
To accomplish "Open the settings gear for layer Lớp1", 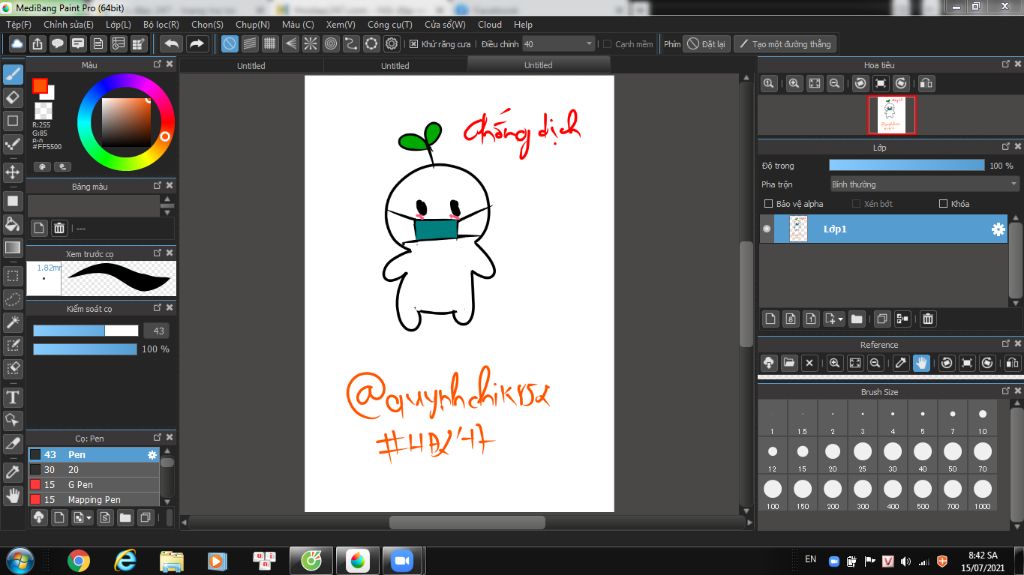I will click(x=997, y=229).
